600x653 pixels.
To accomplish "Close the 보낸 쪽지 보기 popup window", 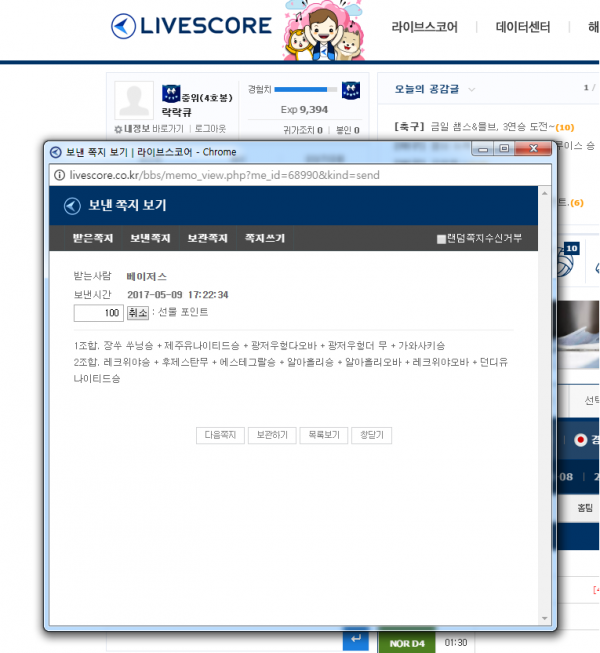I will point(534,149).
